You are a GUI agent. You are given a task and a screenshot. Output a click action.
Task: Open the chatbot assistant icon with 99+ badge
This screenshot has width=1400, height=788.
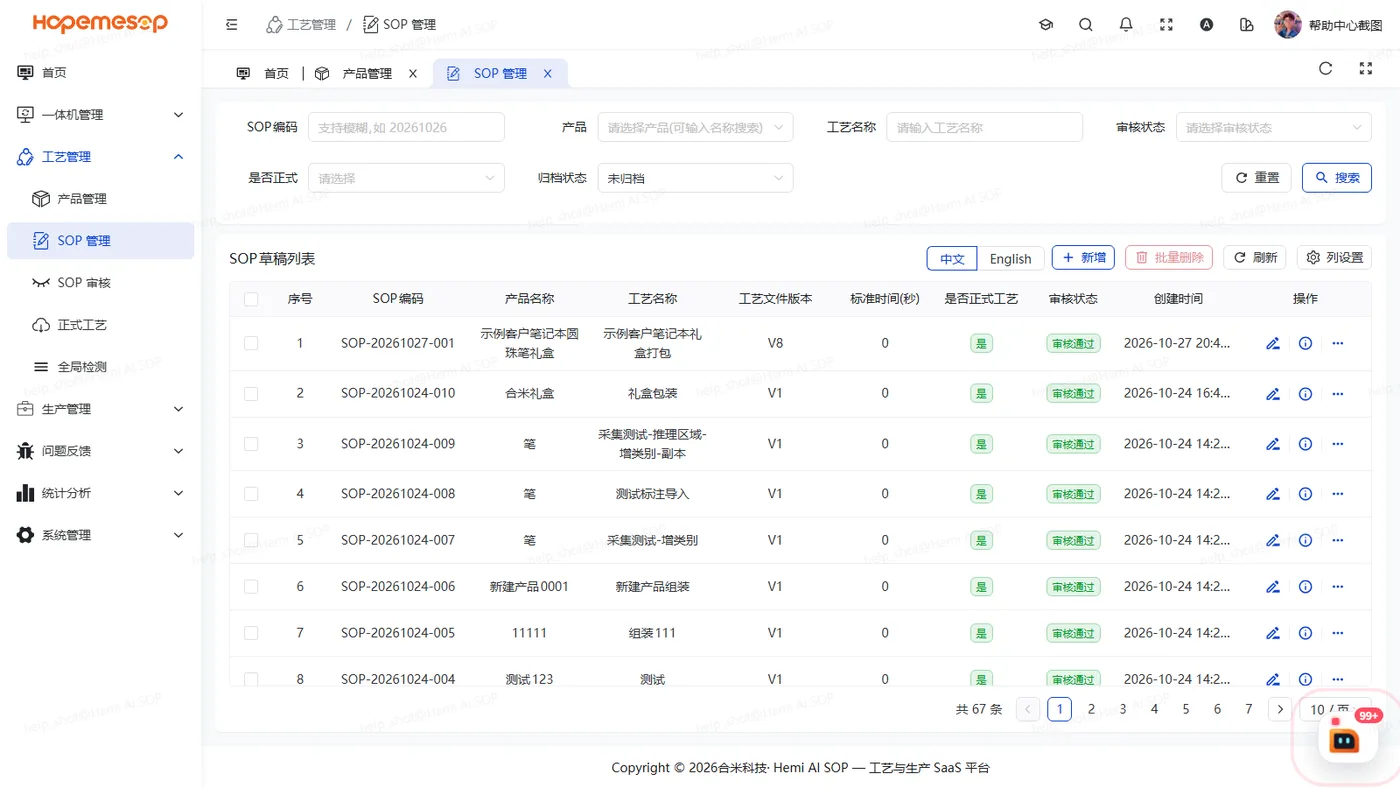pos(1344,739)
